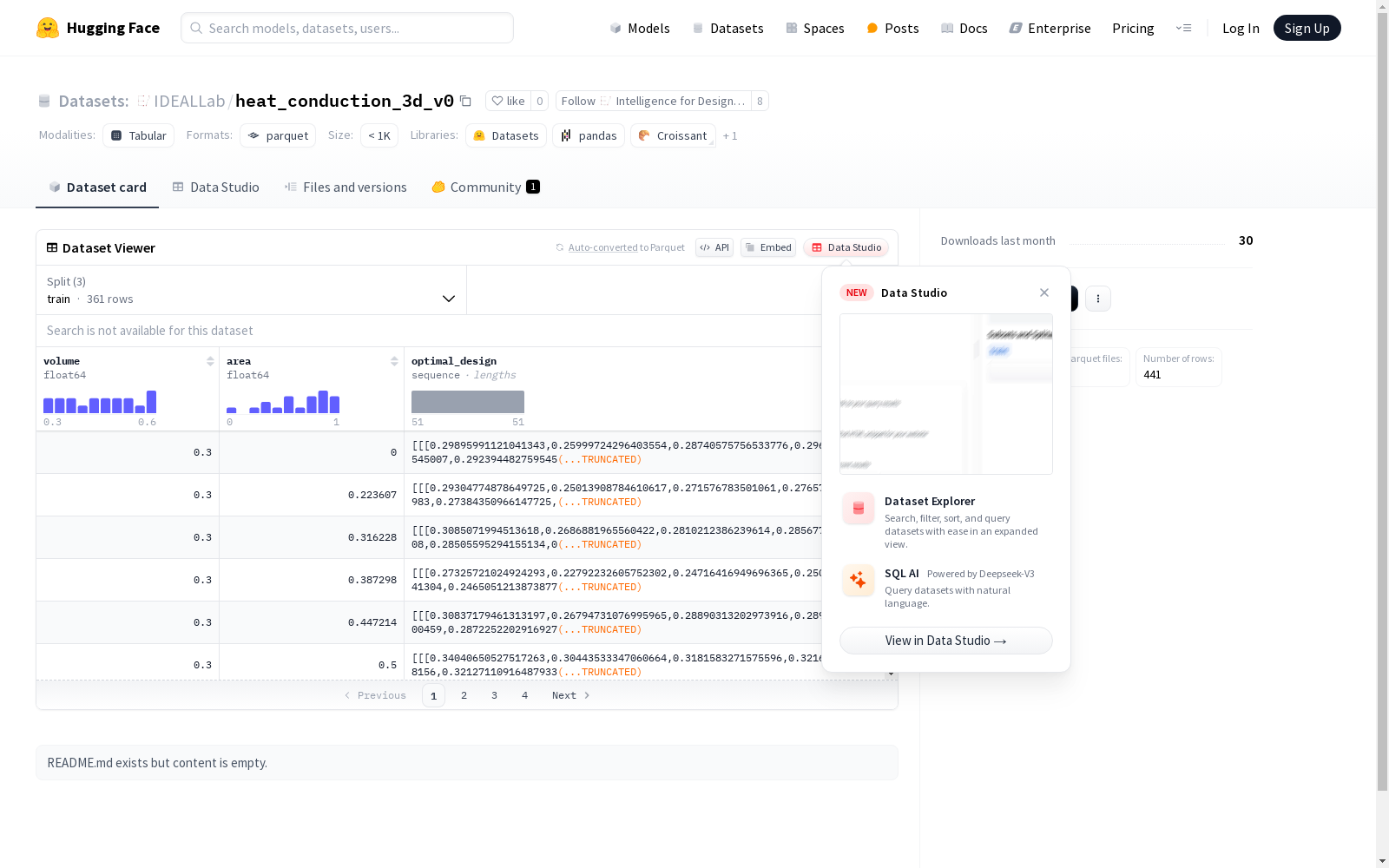Click Log In
Viewport: 1389px width, 868px height.
(x=1241, y=28)
